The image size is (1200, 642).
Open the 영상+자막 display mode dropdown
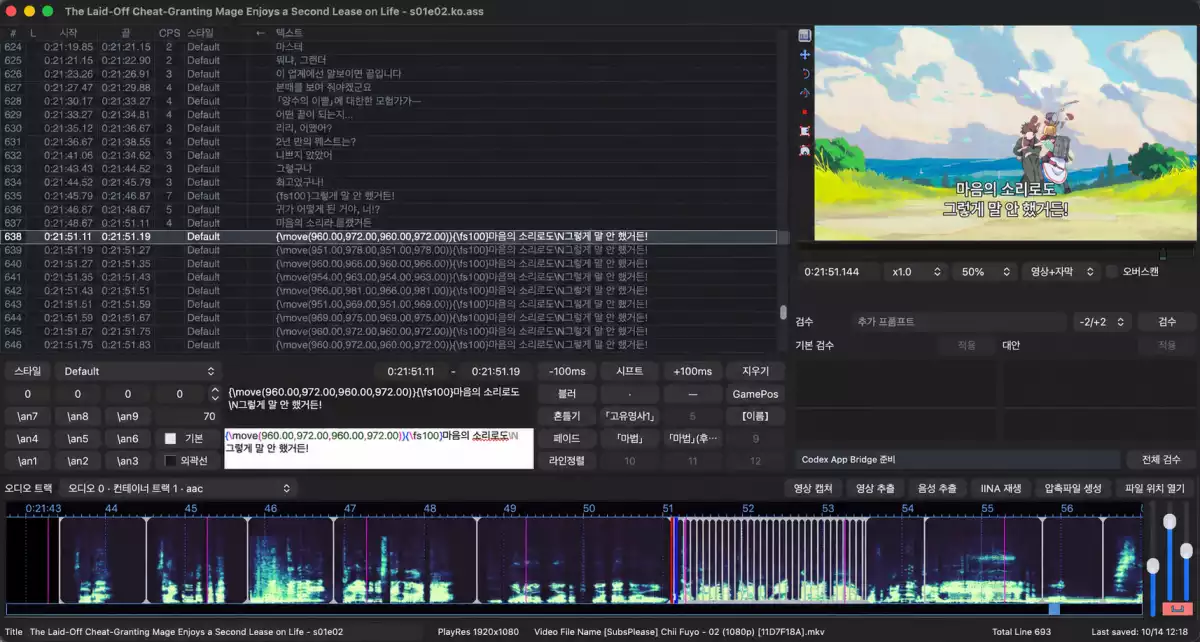tap(1059, 272)
